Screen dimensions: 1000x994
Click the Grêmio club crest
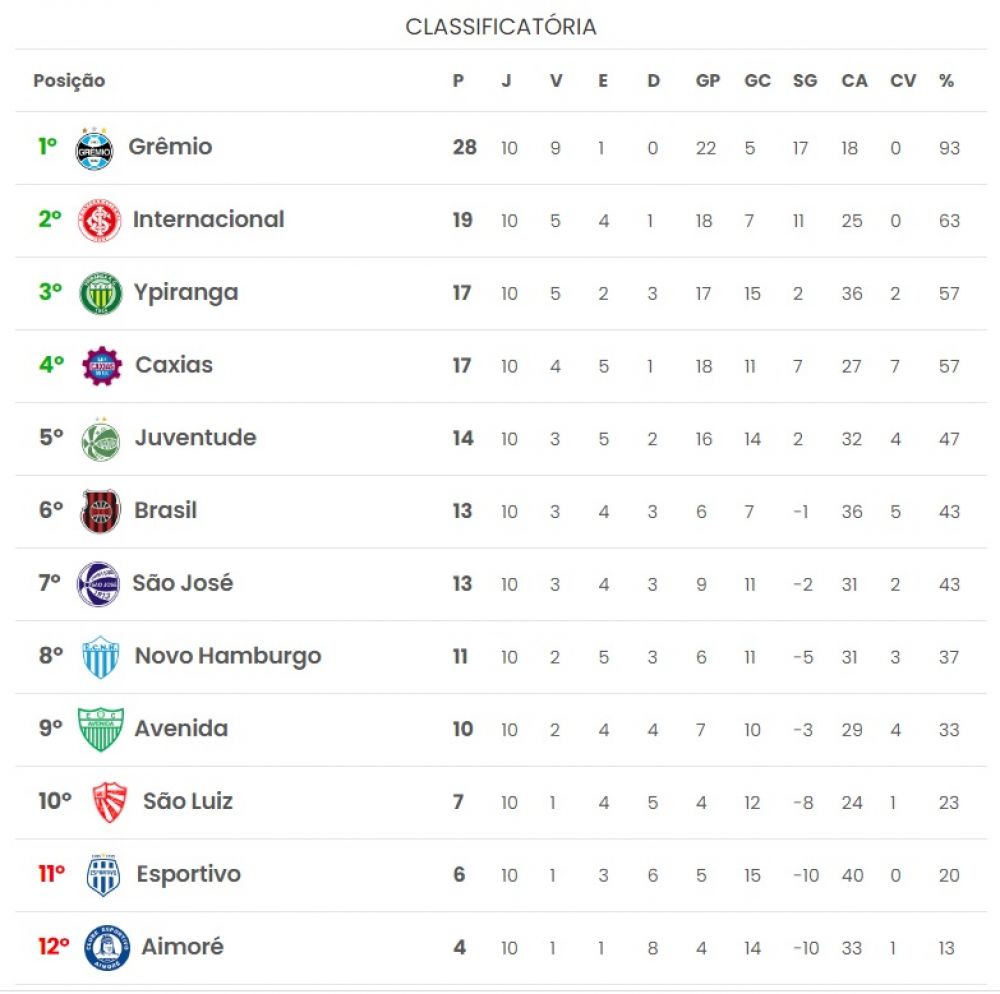pos(94,149)
